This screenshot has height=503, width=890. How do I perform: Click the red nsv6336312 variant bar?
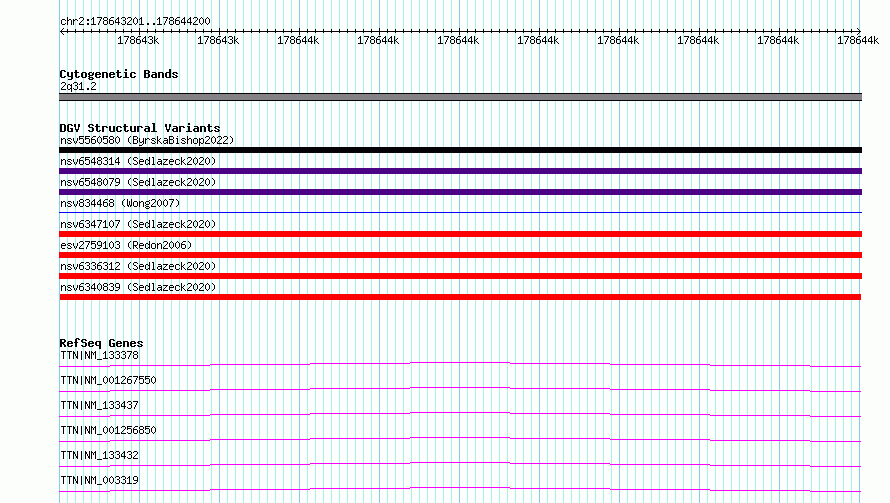pyautogui.click(x=460, y=276)
